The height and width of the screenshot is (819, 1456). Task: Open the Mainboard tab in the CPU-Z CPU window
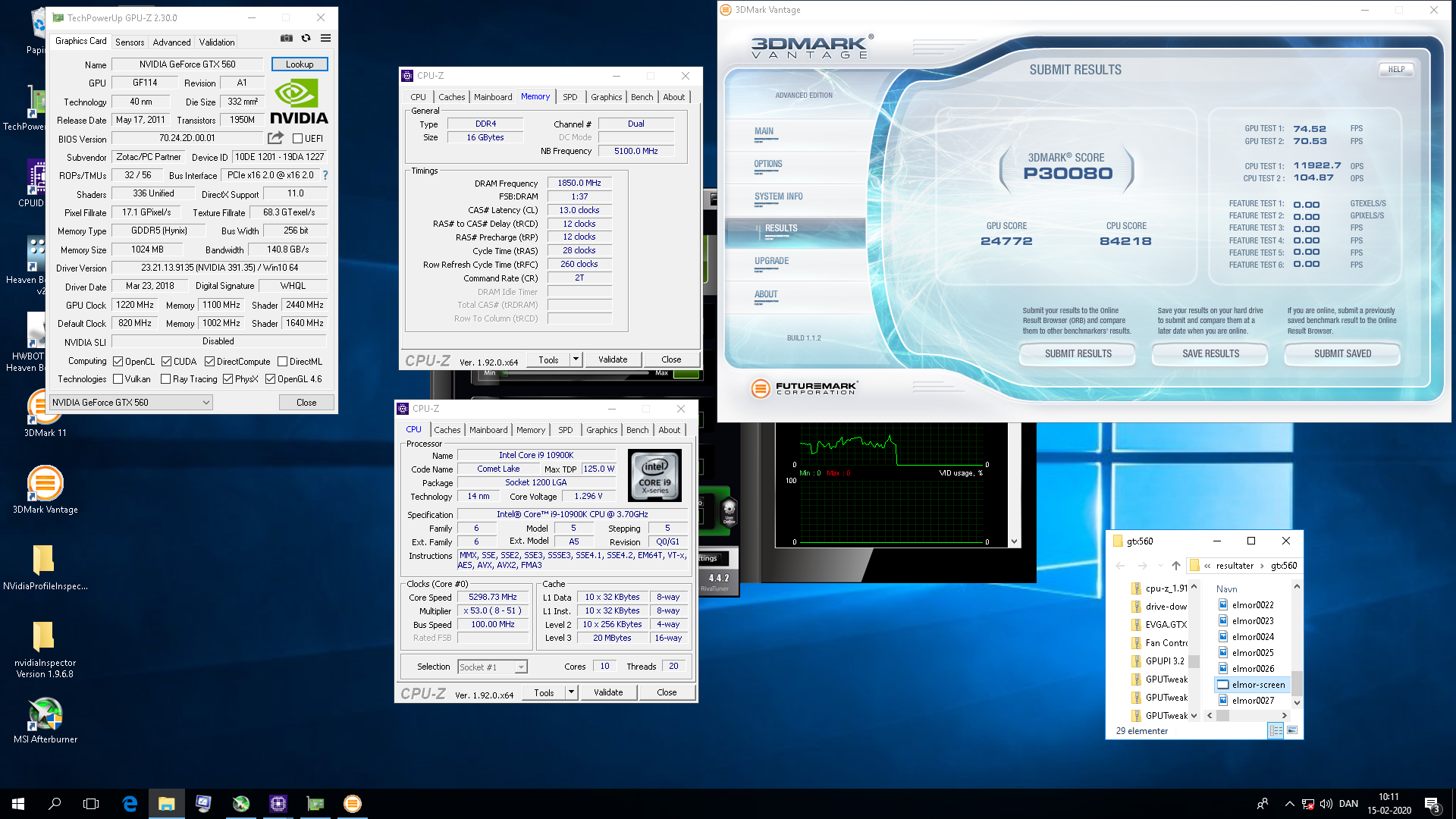point(488,430)
